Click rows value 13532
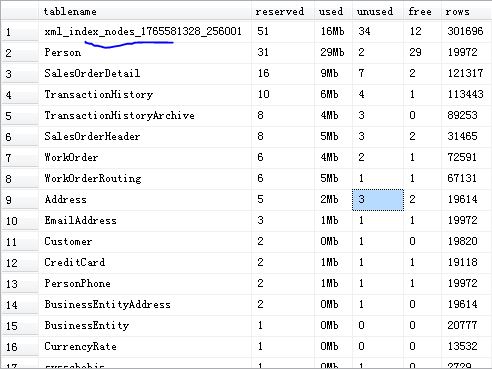This screenshot has width=492, height=370. point(466,347)
